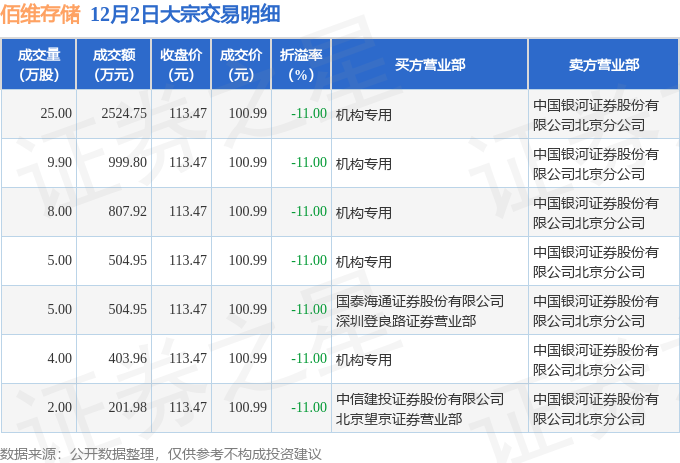The width and height of the screenshot is (680, 463).
Task: Click seller 中国银河证券 in the 807.92 row
Action: tap(596, 213)
